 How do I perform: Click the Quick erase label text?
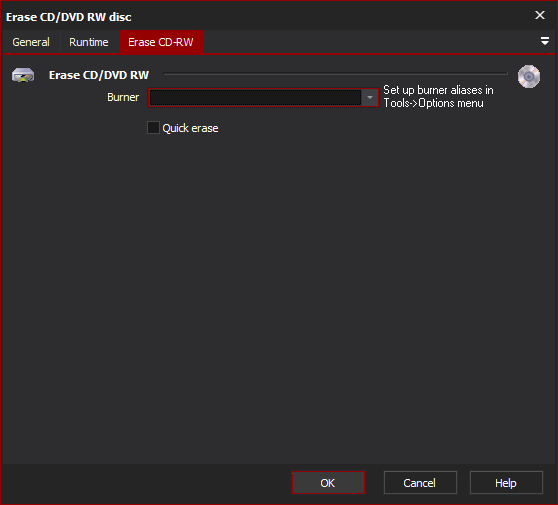pyautogui.click(x=190, y=128)
